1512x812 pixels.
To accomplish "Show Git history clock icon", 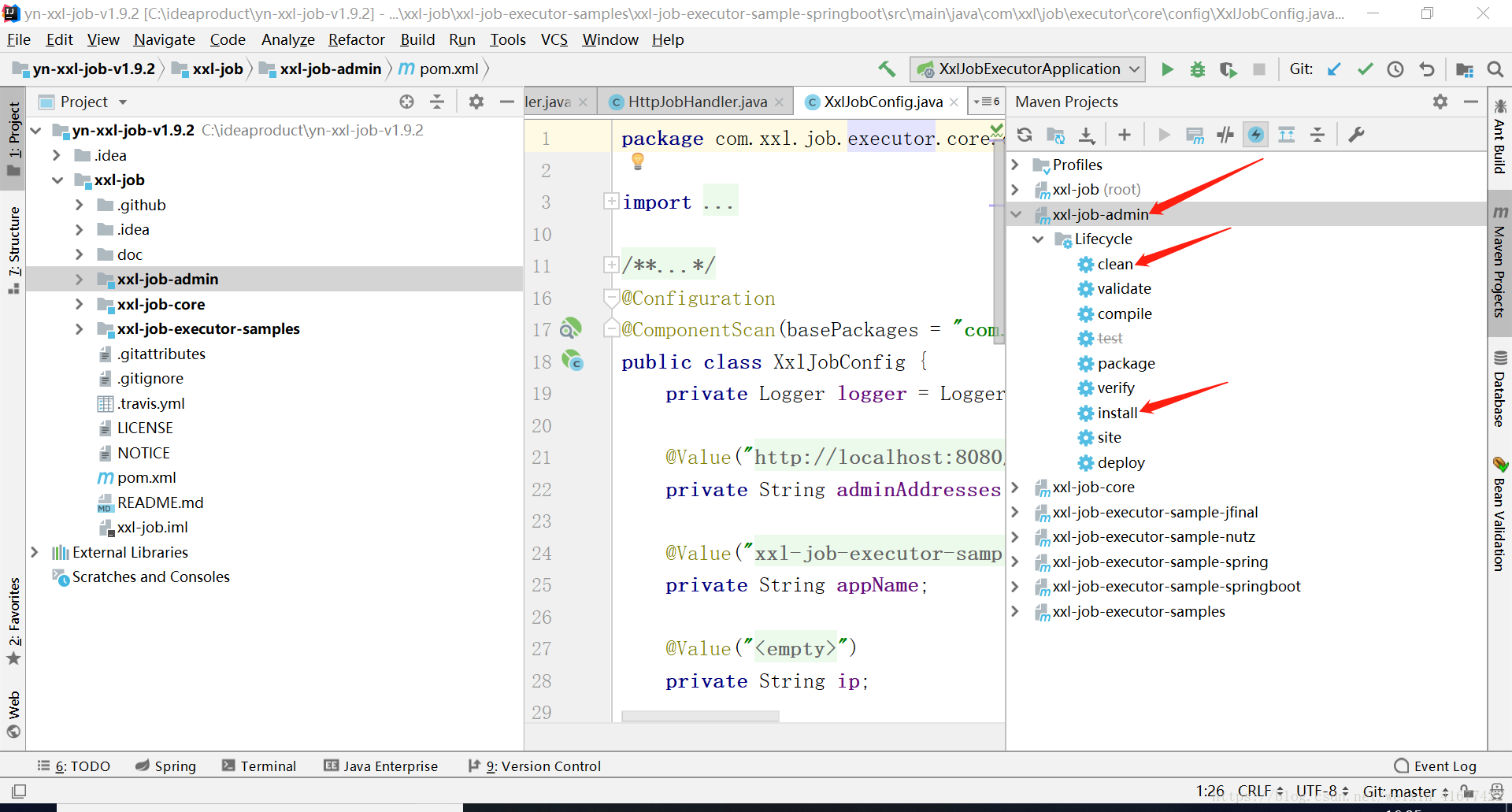I will point(1395,69).
